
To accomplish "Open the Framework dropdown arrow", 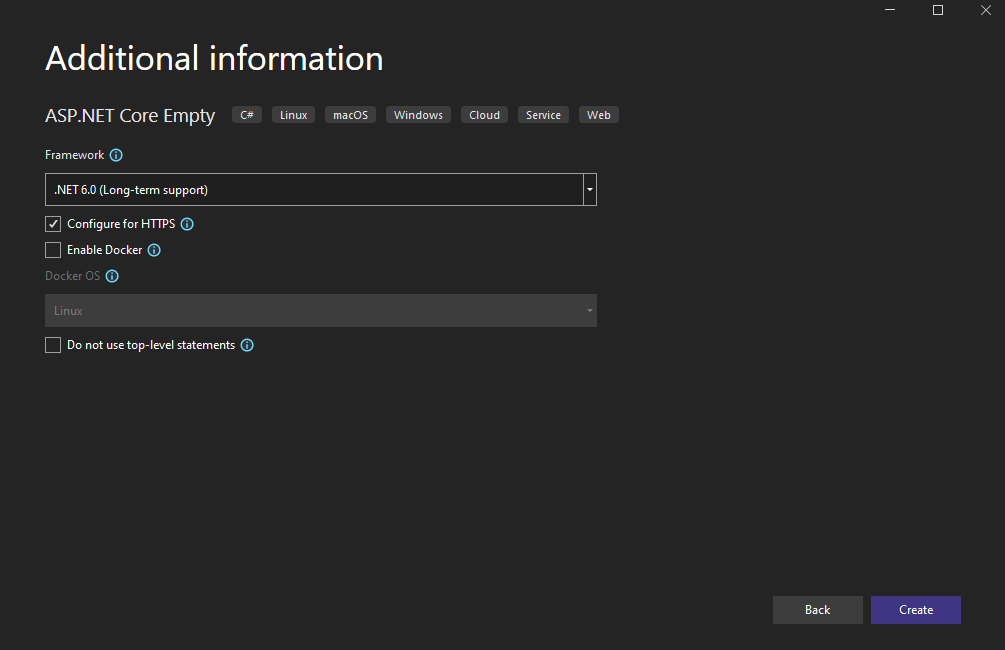I will 590,189.
